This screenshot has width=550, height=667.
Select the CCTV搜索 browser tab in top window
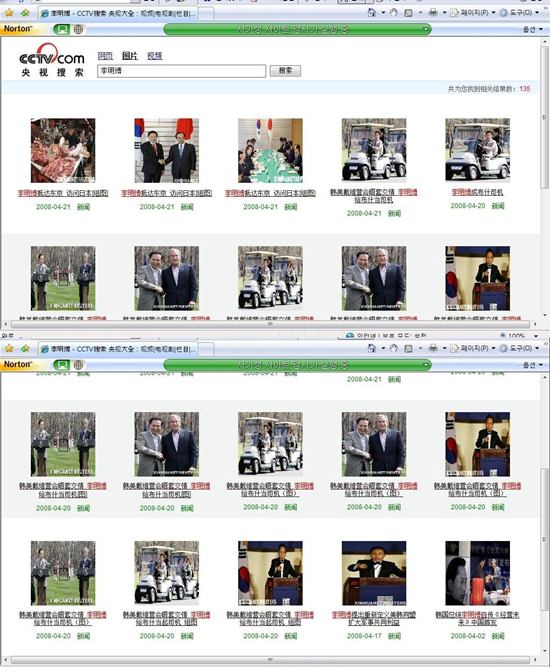coord(118,14)
